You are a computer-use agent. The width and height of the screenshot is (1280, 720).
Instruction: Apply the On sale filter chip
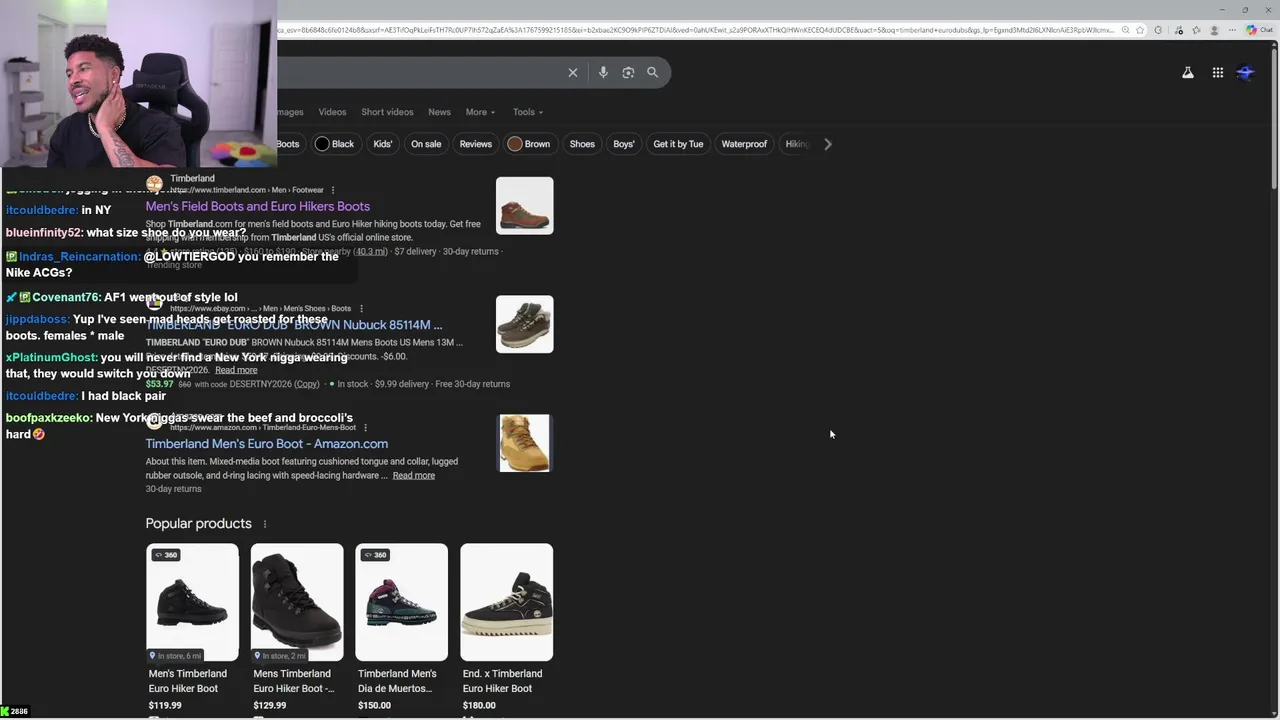426,144
